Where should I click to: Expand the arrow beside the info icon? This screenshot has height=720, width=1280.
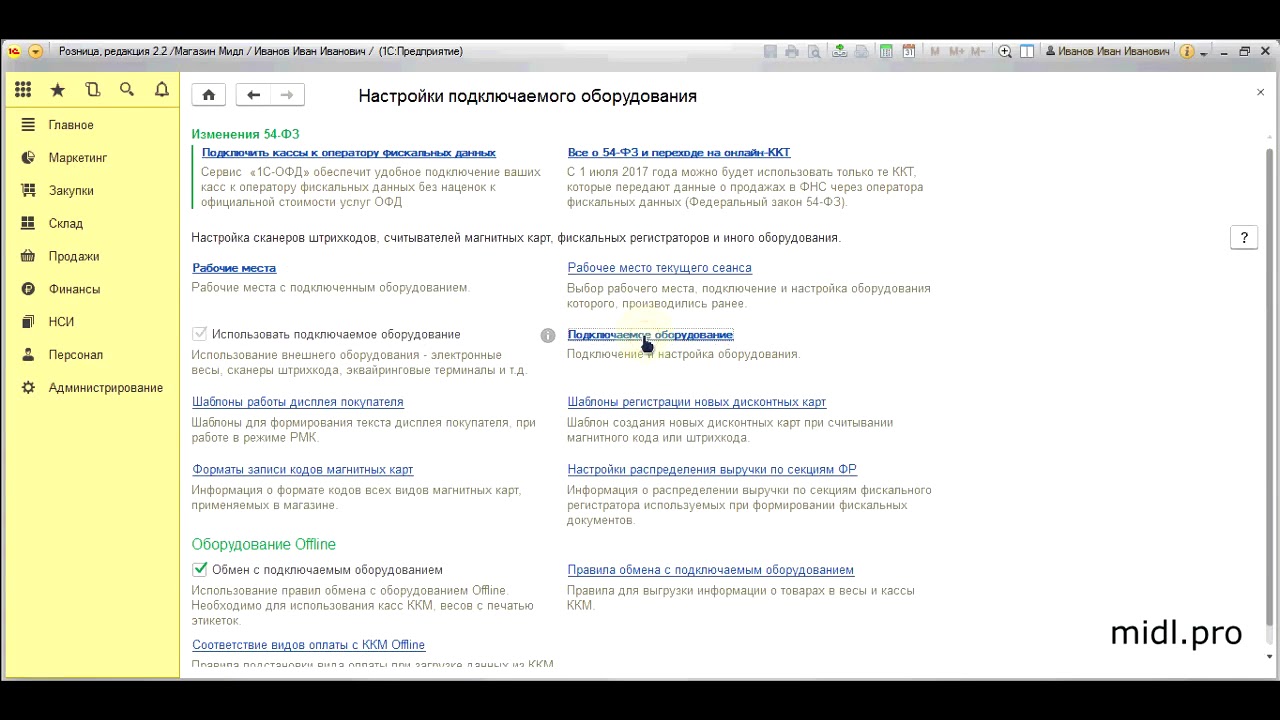(1203, 52)
